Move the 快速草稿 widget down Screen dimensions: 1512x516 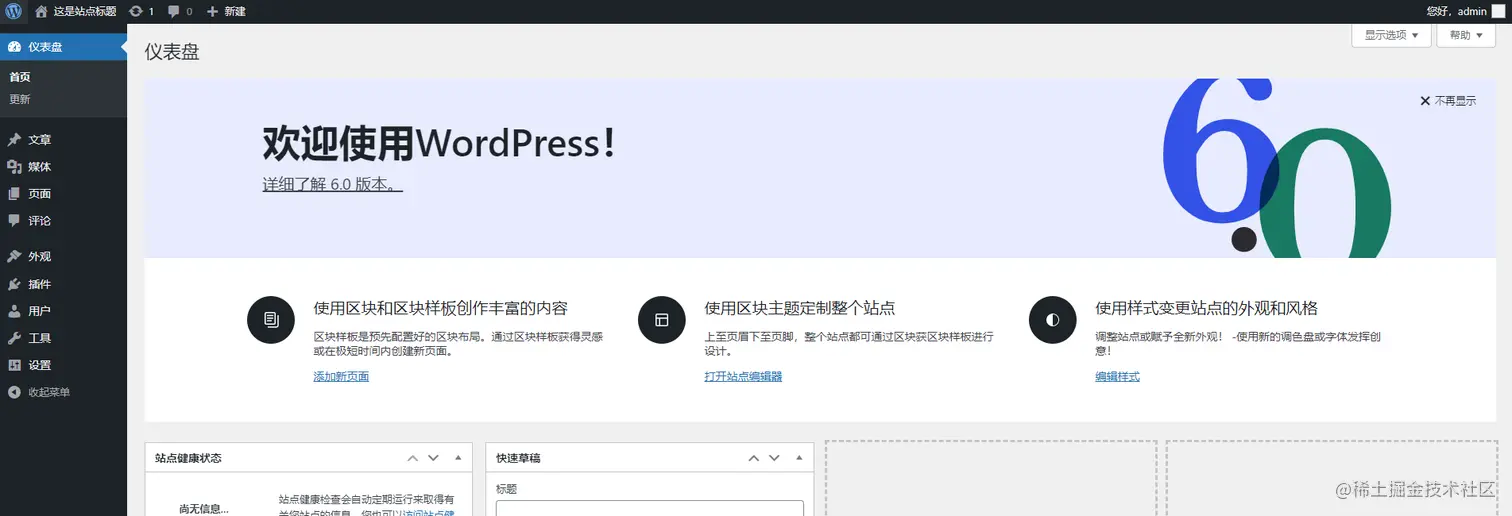click(774, 458)
